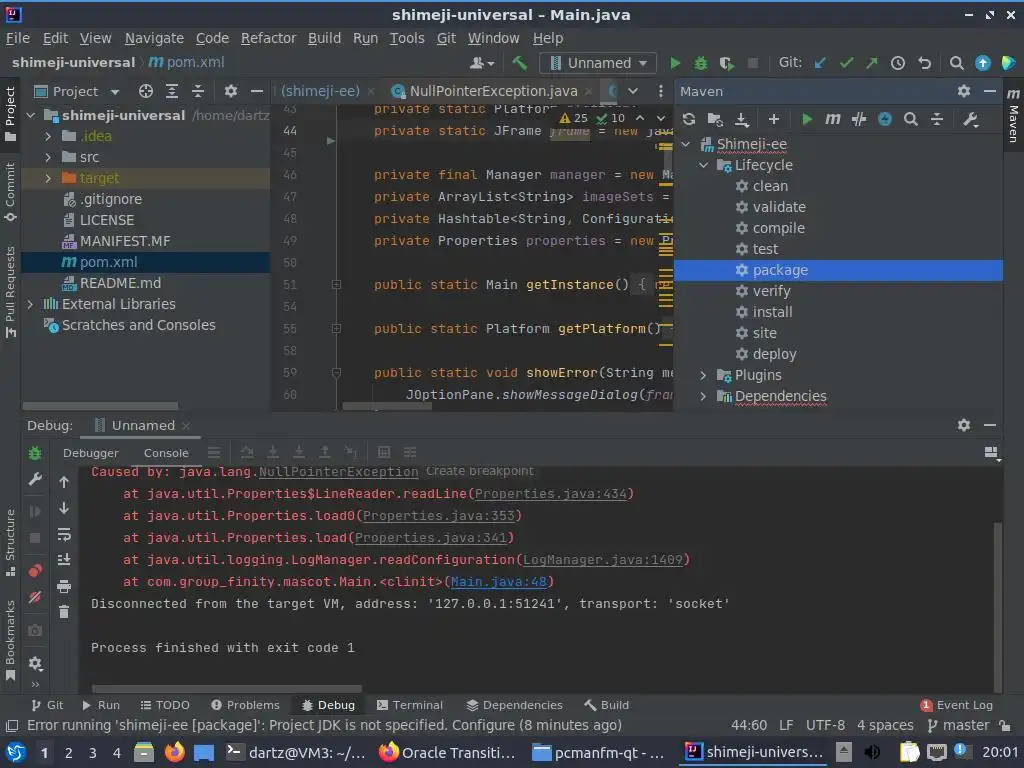Expand Plugins node in Maven panel
This screenshot has width=1024, height=768.
[703, 376]
